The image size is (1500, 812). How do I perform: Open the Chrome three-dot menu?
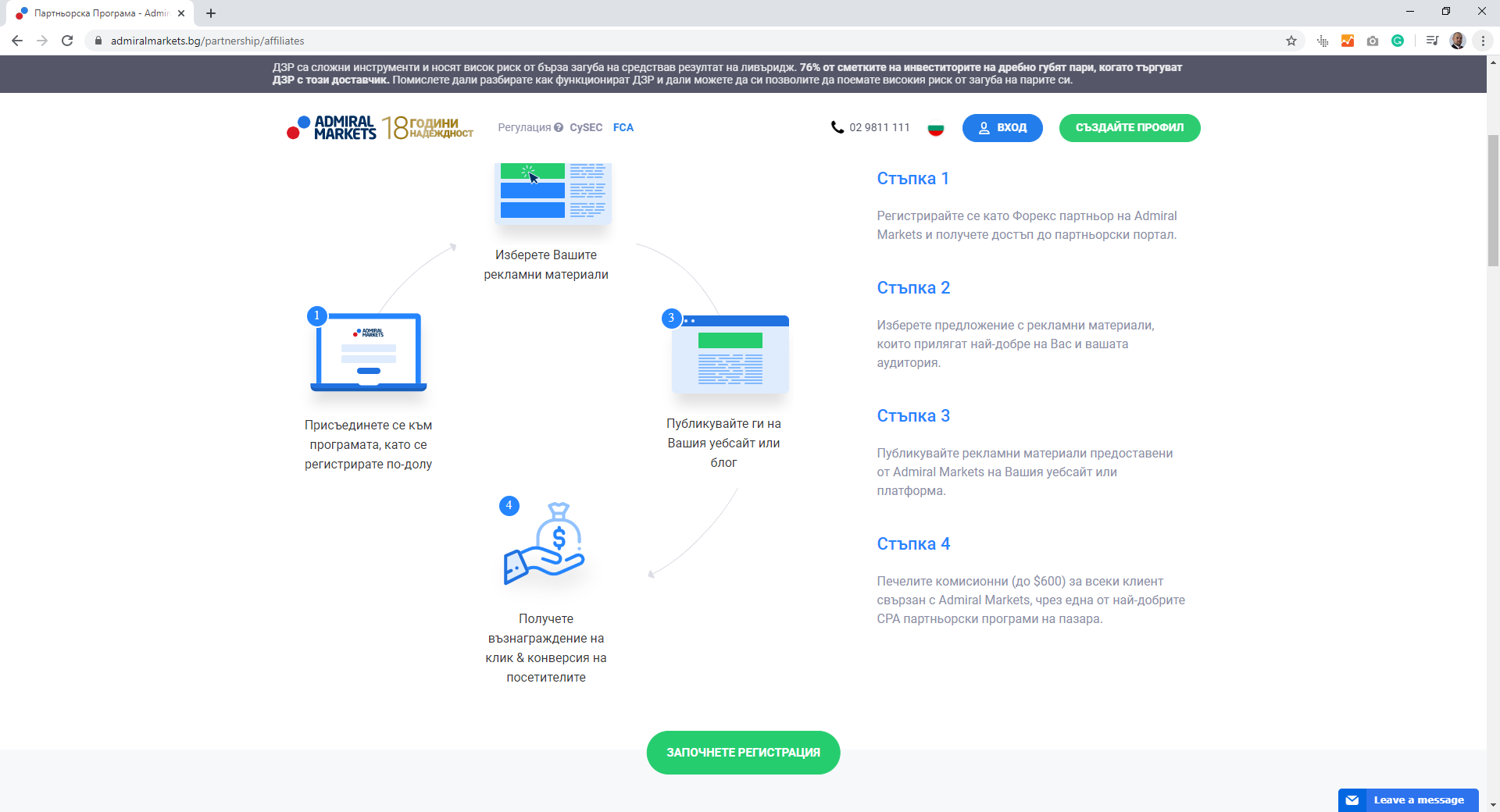point(1483,41)
